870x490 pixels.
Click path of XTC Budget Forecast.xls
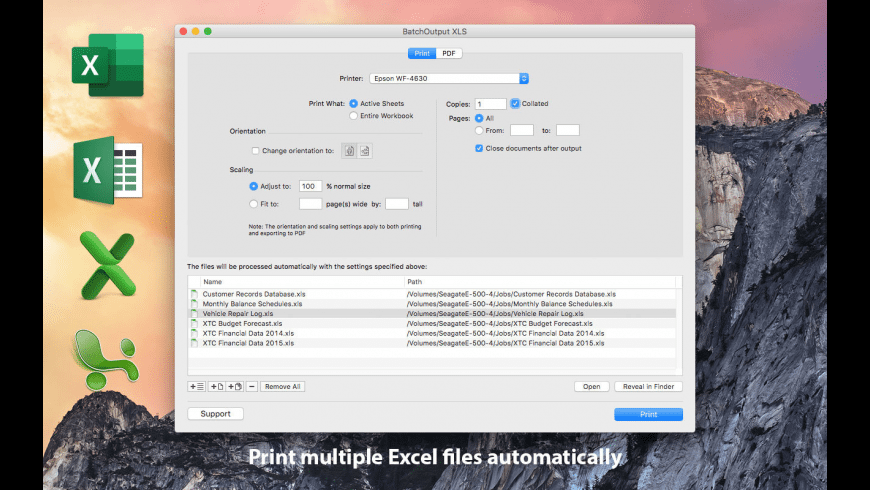click(499, 324)
